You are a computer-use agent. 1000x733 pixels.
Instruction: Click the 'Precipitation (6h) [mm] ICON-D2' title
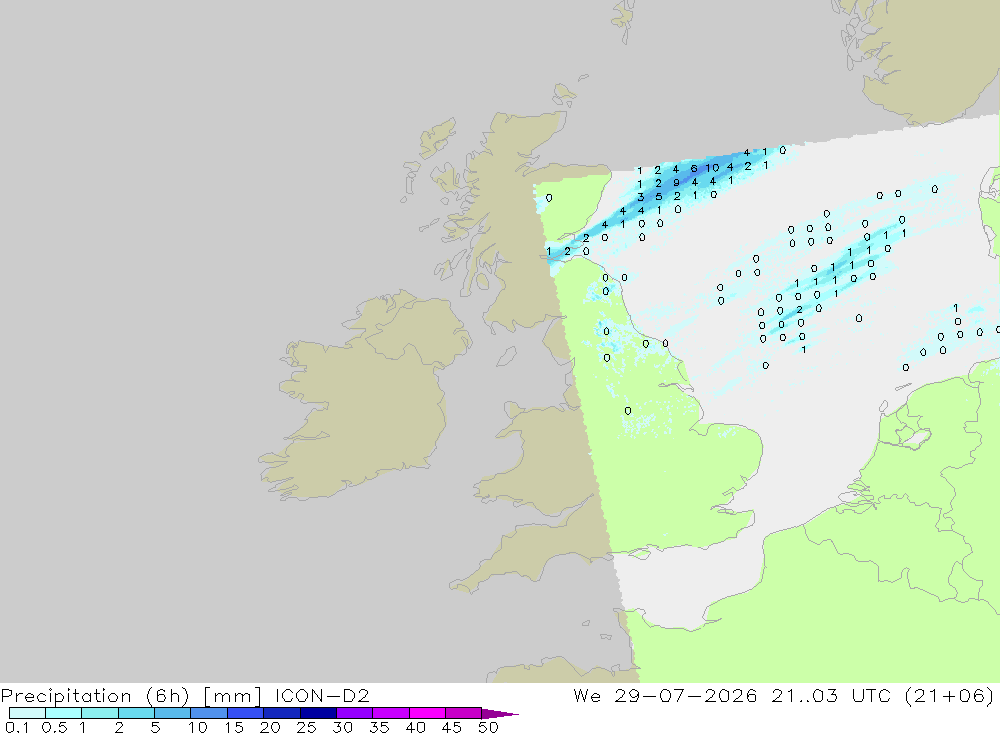pos(185,695)
